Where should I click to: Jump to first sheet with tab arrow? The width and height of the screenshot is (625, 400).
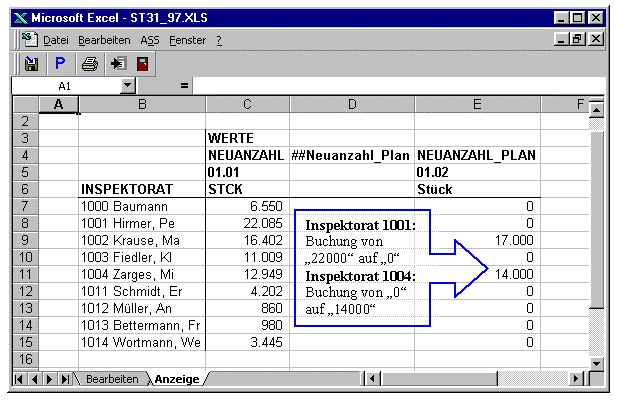pos(20,380)
